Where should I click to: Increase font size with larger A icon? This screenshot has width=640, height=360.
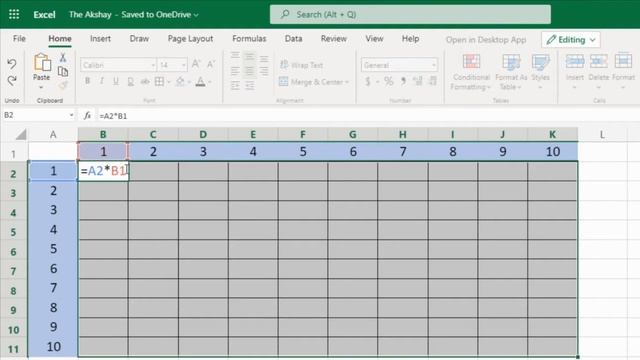coord(196,64)
